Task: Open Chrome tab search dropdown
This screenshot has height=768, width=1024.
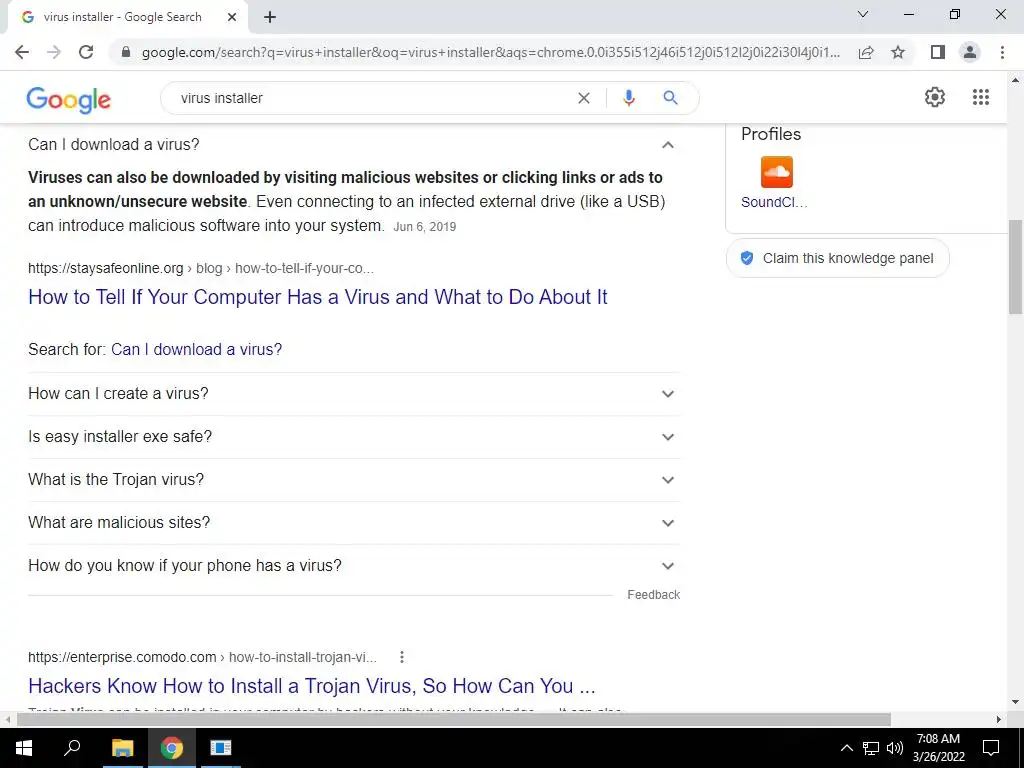Action: 863,14
